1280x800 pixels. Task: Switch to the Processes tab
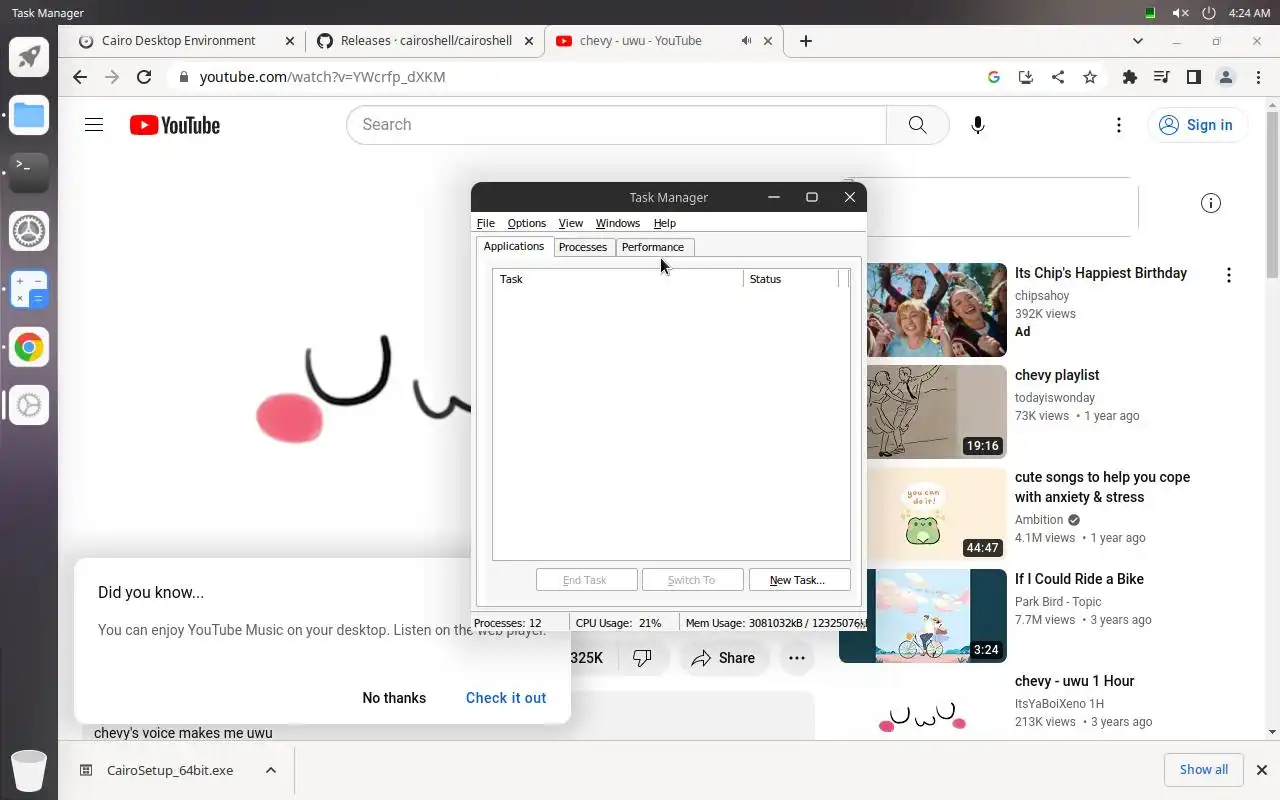point(583,247)
